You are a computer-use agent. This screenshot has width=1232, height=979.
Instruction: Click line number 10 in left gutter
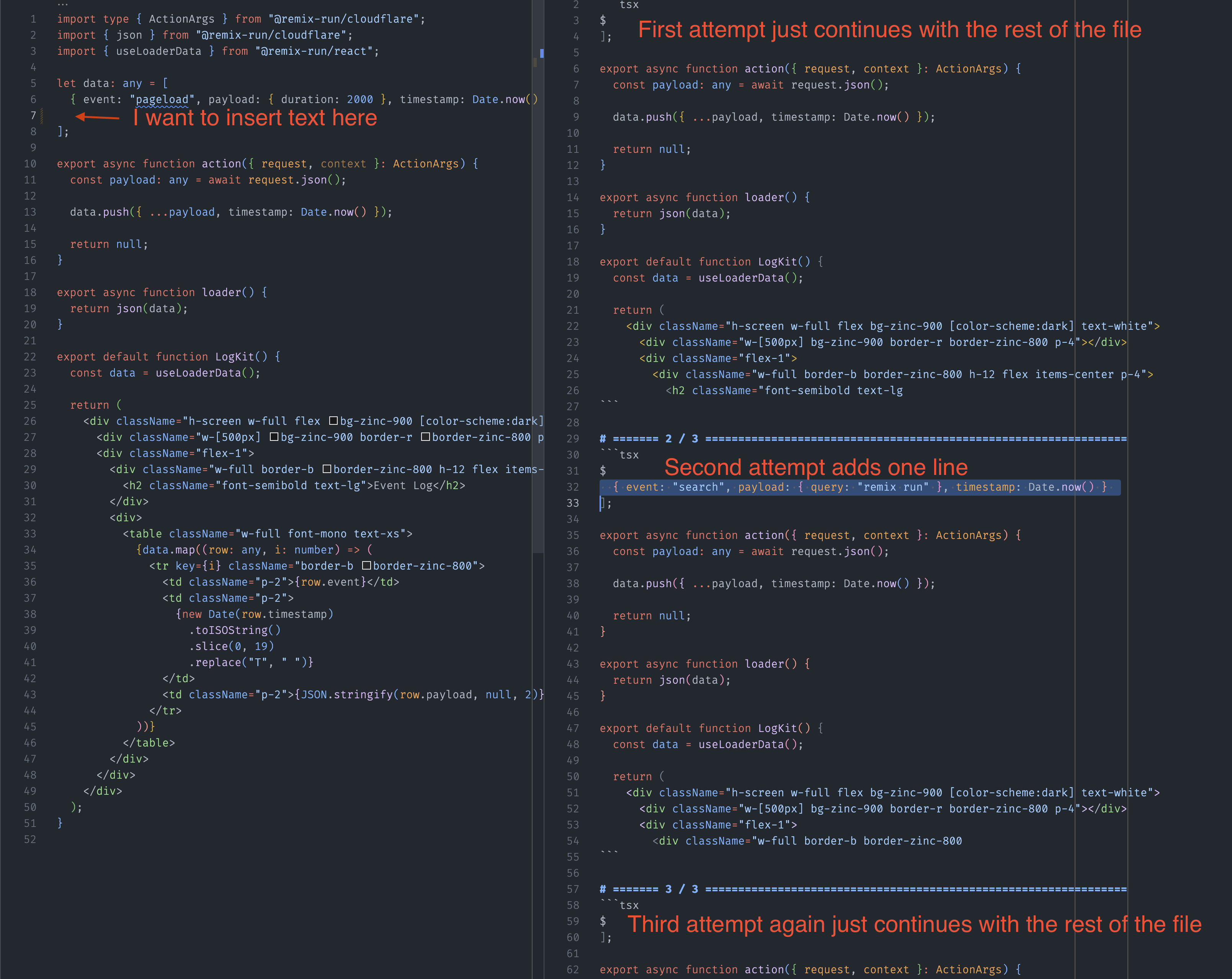point(30,164)
